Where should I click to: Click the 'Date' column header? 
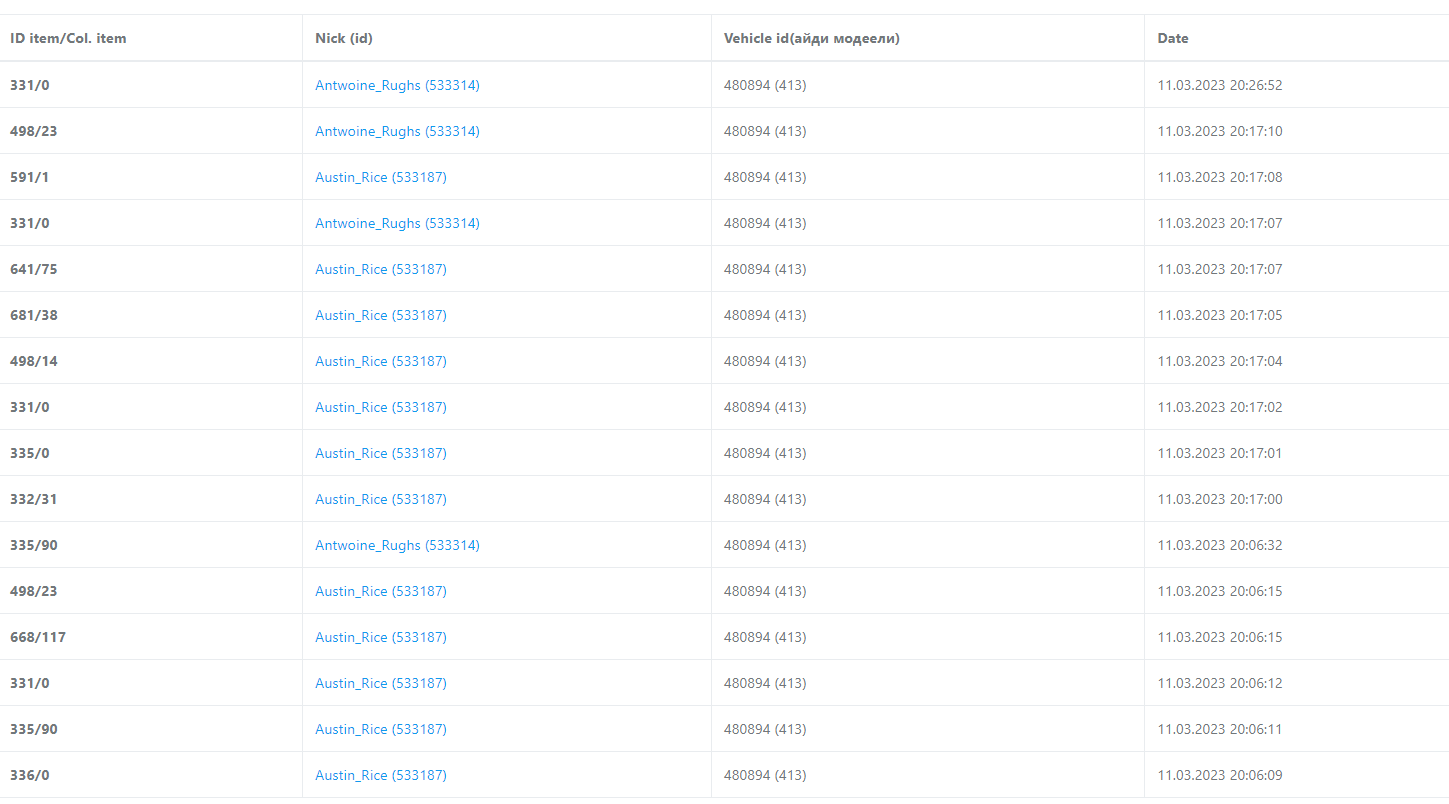click(1173, 39)
